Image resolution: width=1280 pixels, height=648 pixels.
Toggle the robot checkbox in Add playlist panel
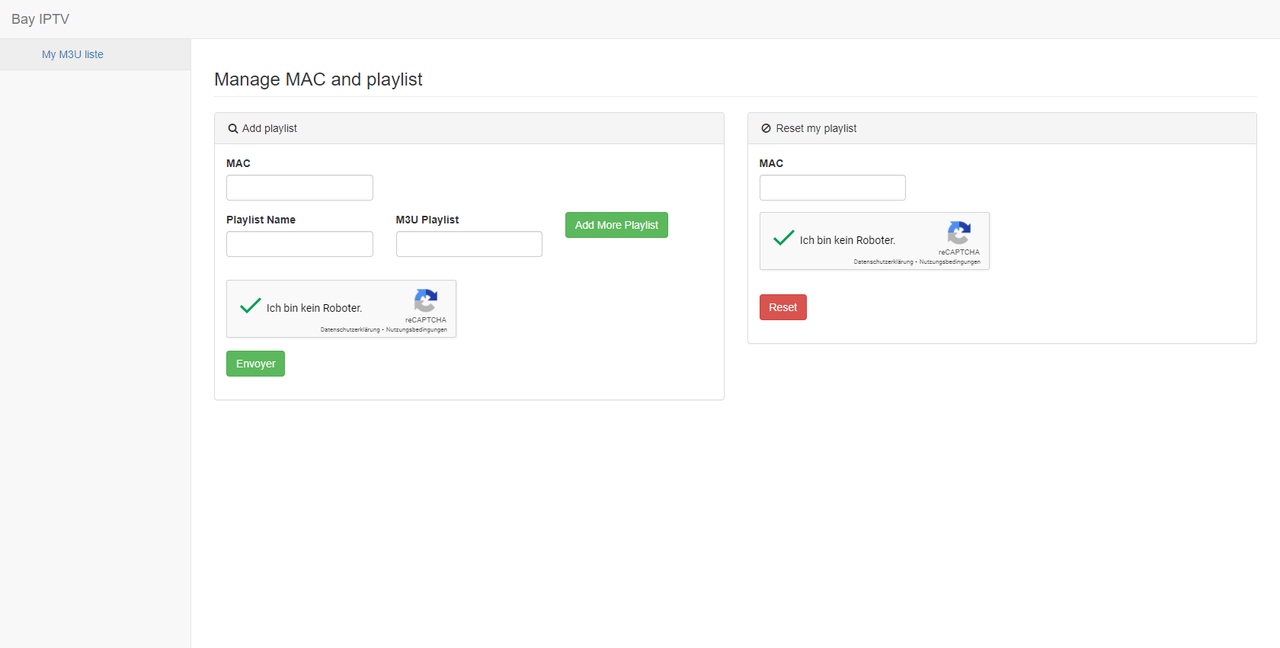pyautogui.click(x=250, y=307)
